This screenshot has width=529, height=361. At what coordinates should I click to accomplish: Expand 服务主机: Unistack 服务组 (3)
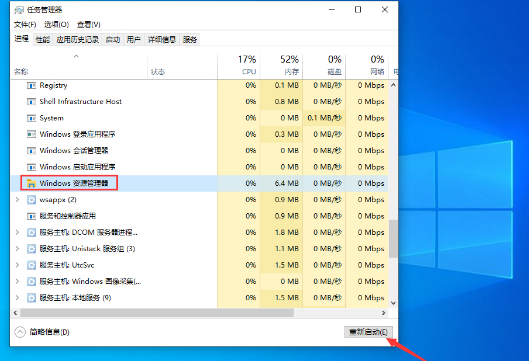pos(17,249)
